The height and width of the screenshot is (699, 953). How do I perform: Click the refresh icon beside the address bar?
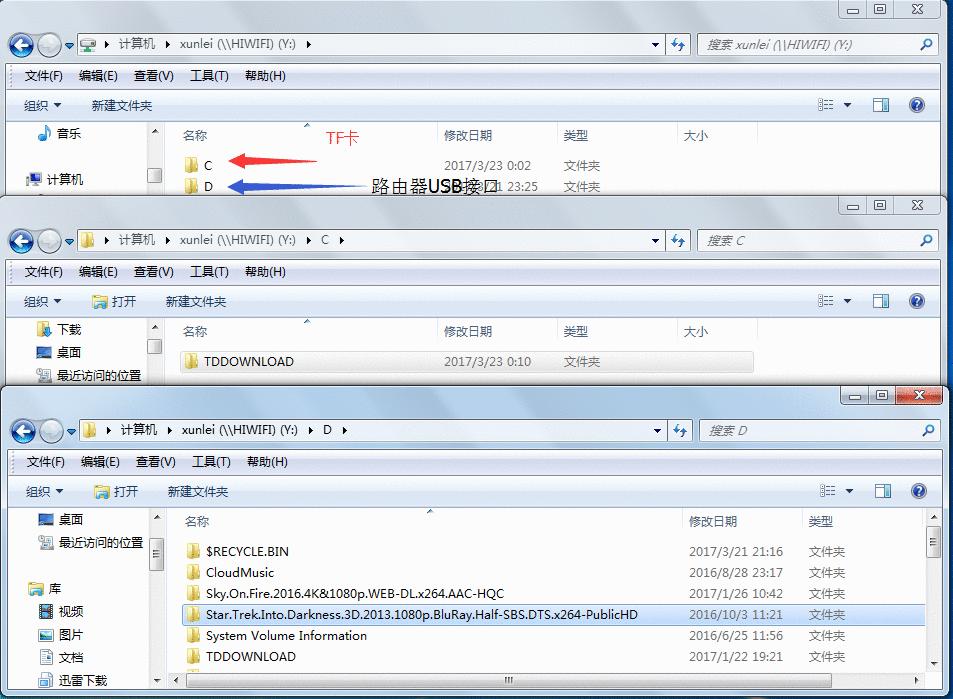(678, 45)
